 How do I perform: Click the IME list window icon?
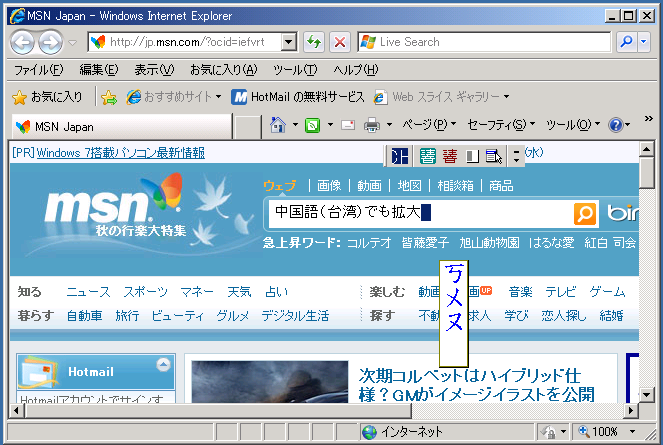click(493, 157)
